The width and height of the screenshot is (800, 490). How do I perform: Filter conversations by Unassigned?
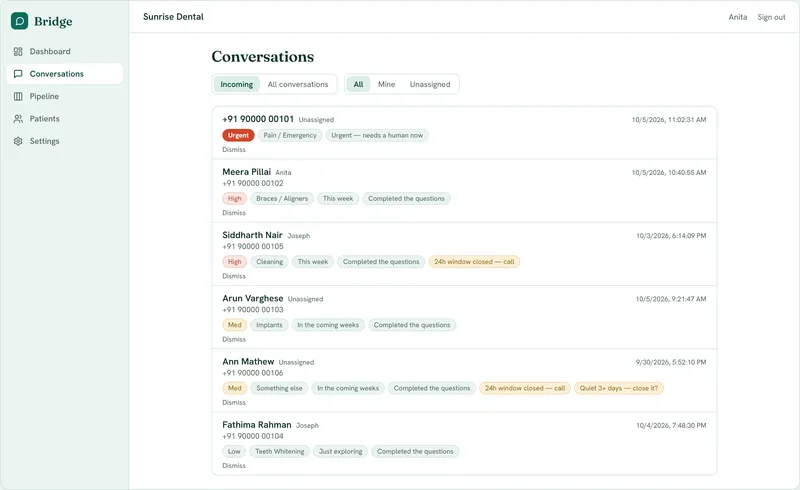[x=430, y=84]
